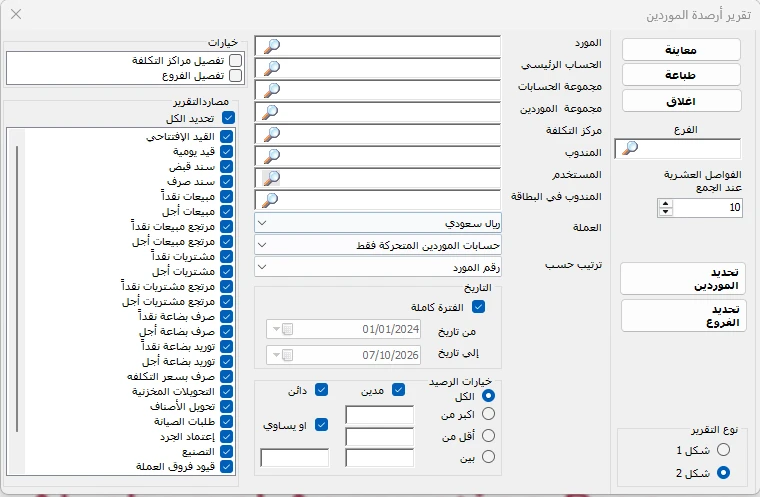This screenshot has height=497, width=760.
Task: Enable تفصيل الفروع checkbox
Action: tap(236, 76)
